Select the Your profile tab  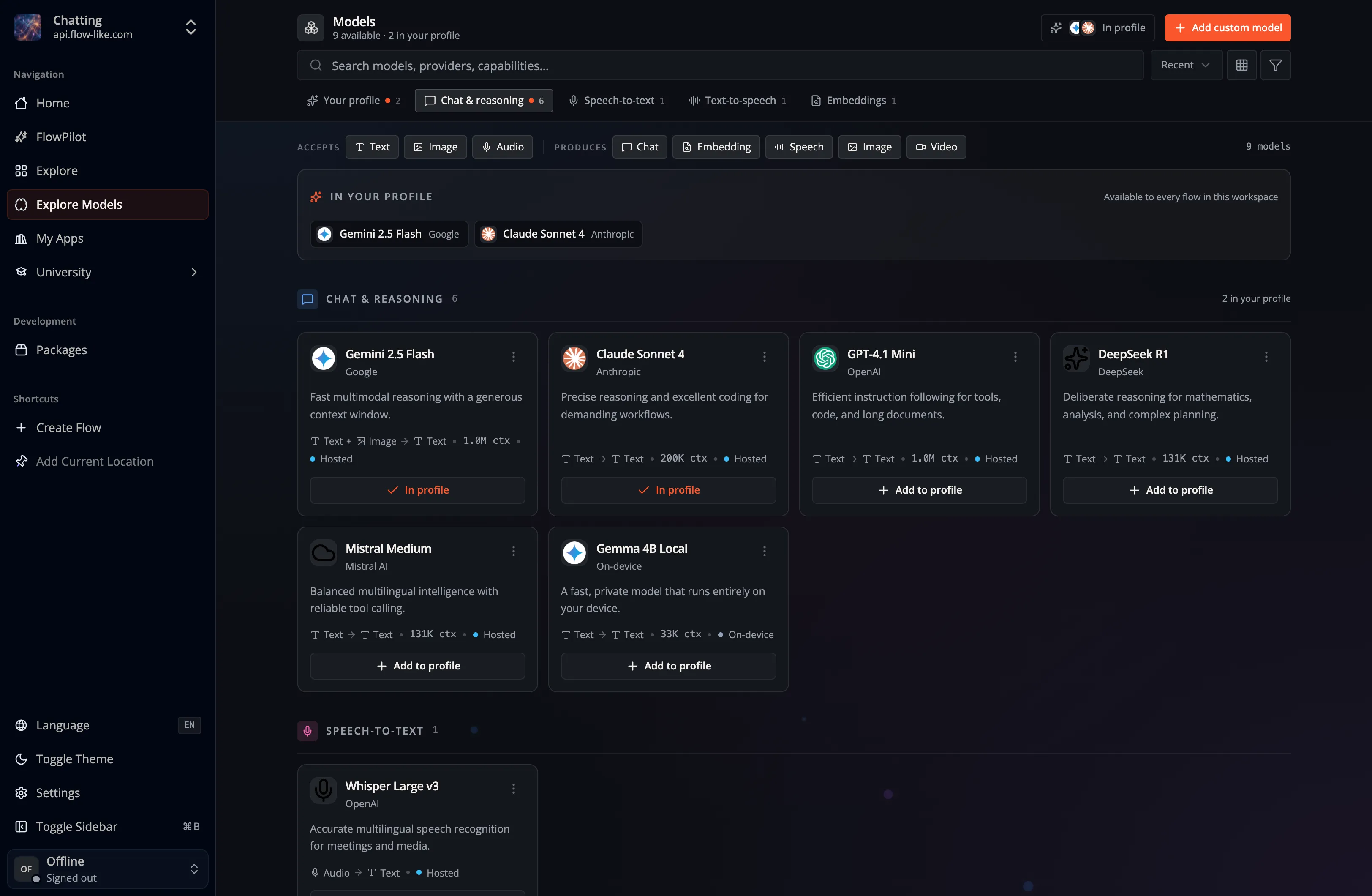coord(354,101)
